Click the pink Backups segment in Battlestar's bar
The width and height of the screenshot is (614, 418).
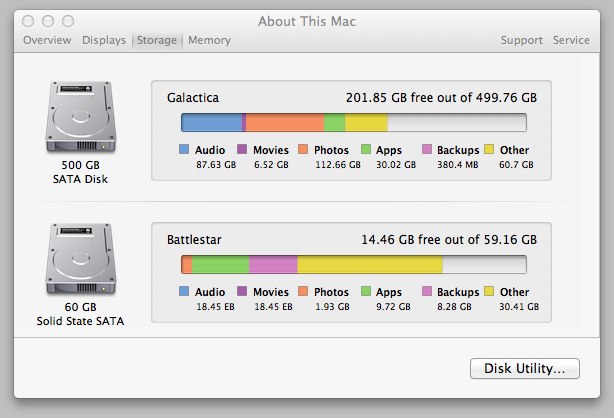tap(273, 265)
